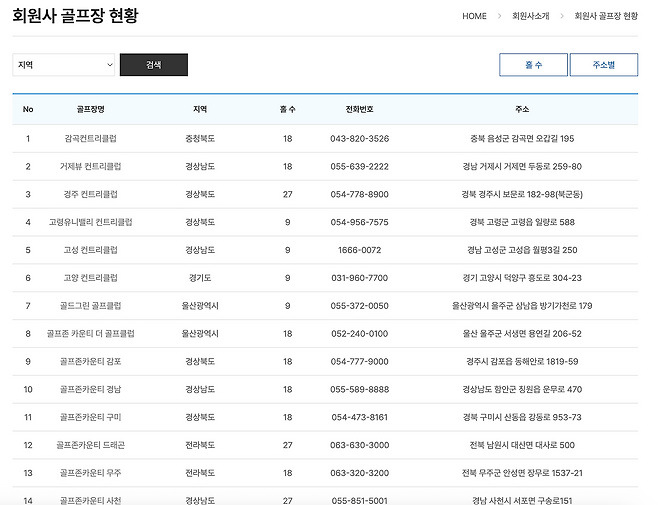Sort the list by 홀 수 button
Viewport: 658px width, 505px height.
point(532,65)
